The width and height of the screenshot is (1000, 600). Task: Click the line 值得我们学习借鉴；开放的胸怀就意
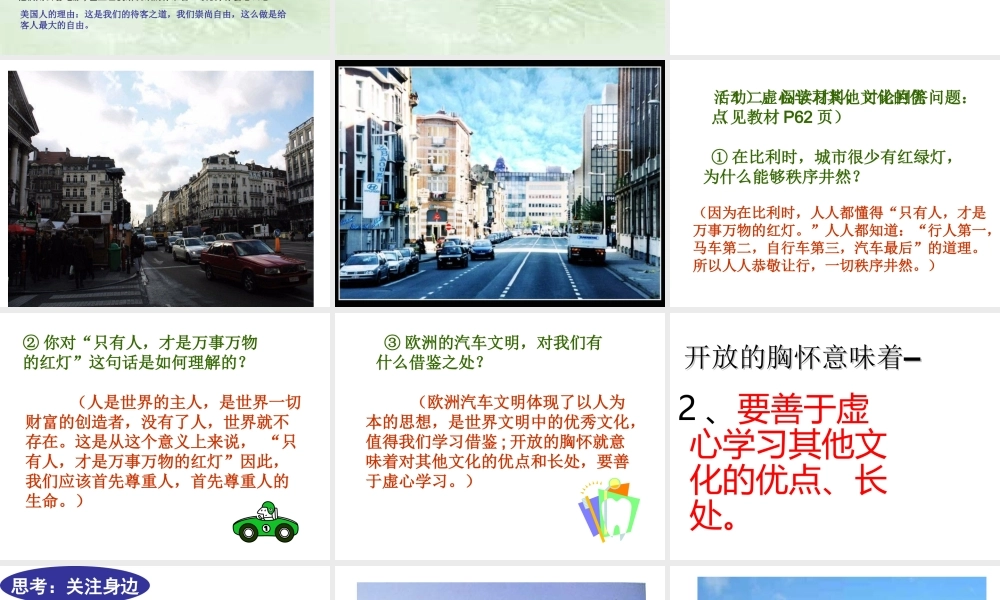click(x=495, y=442)
